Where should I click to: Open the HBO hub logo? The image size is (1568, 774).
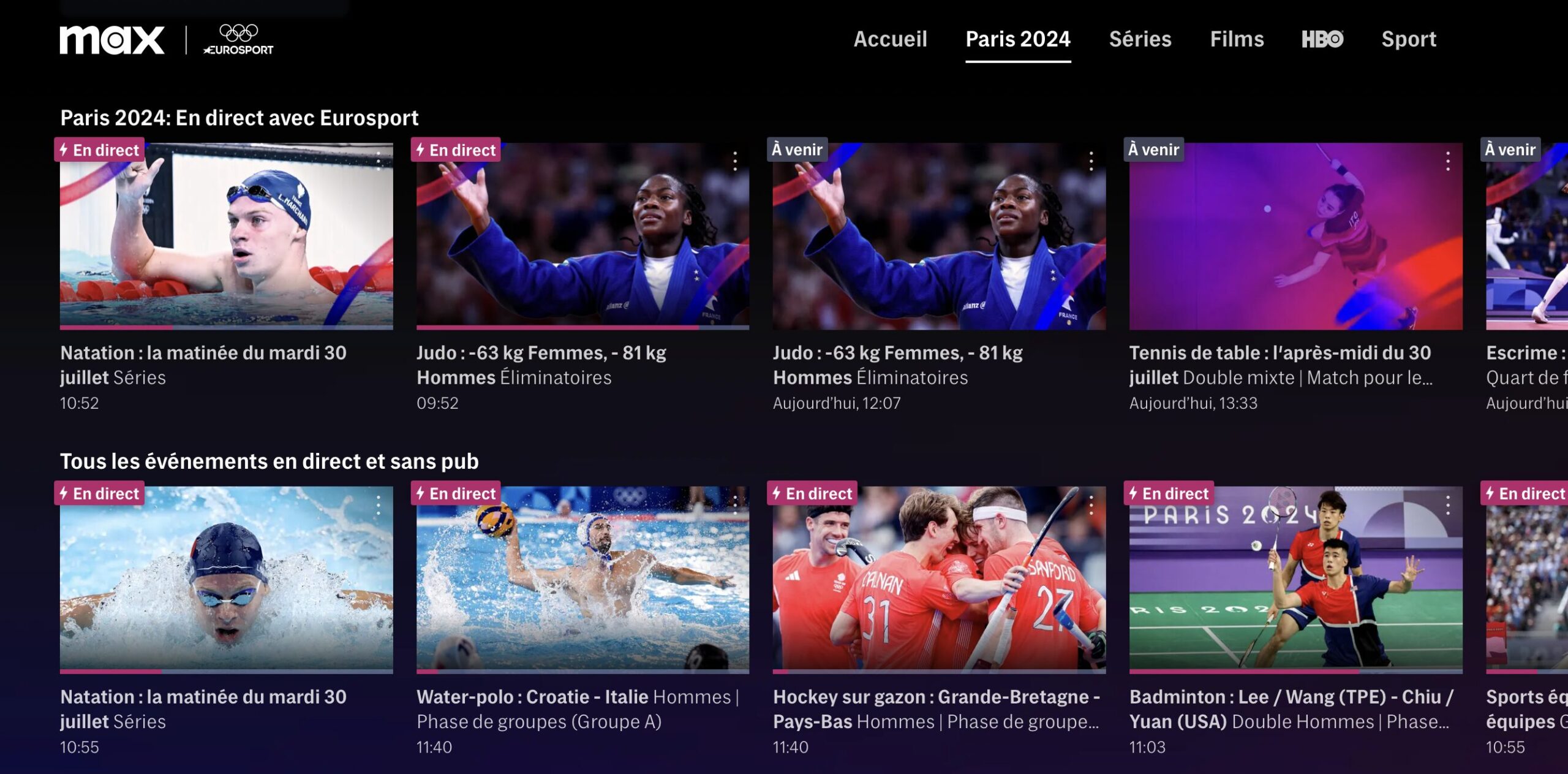pos(1322,39)
